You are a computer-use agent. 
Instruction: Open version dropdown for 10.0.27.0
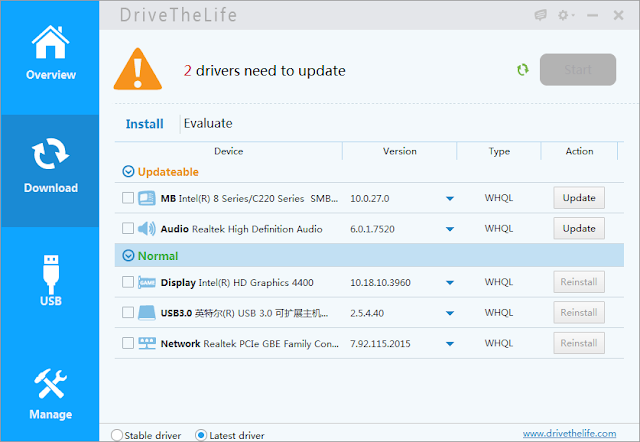pos(450,199)
